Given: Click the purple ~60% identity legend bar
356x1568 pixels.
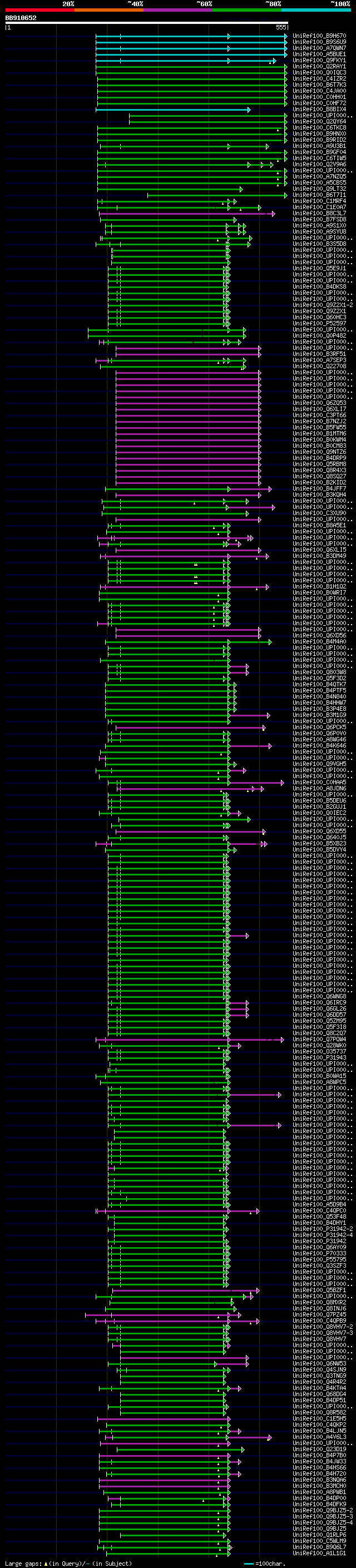Looking at the screenshot, I should tap(179, 10).
